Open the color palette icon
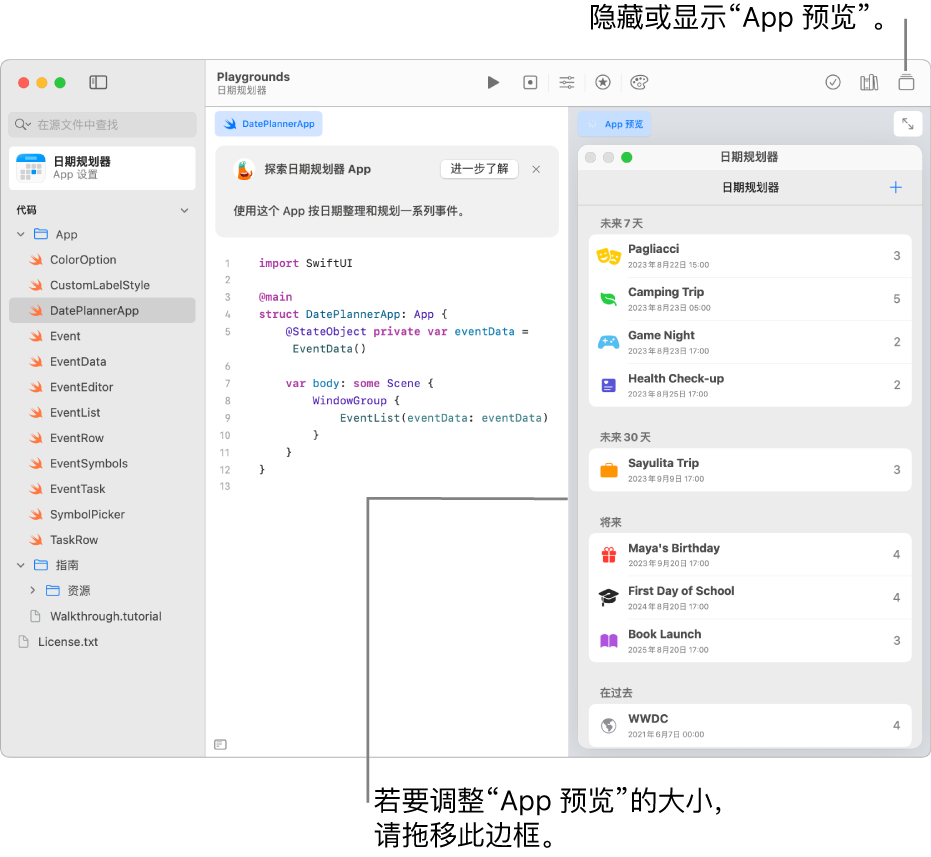 pos(639,83)
